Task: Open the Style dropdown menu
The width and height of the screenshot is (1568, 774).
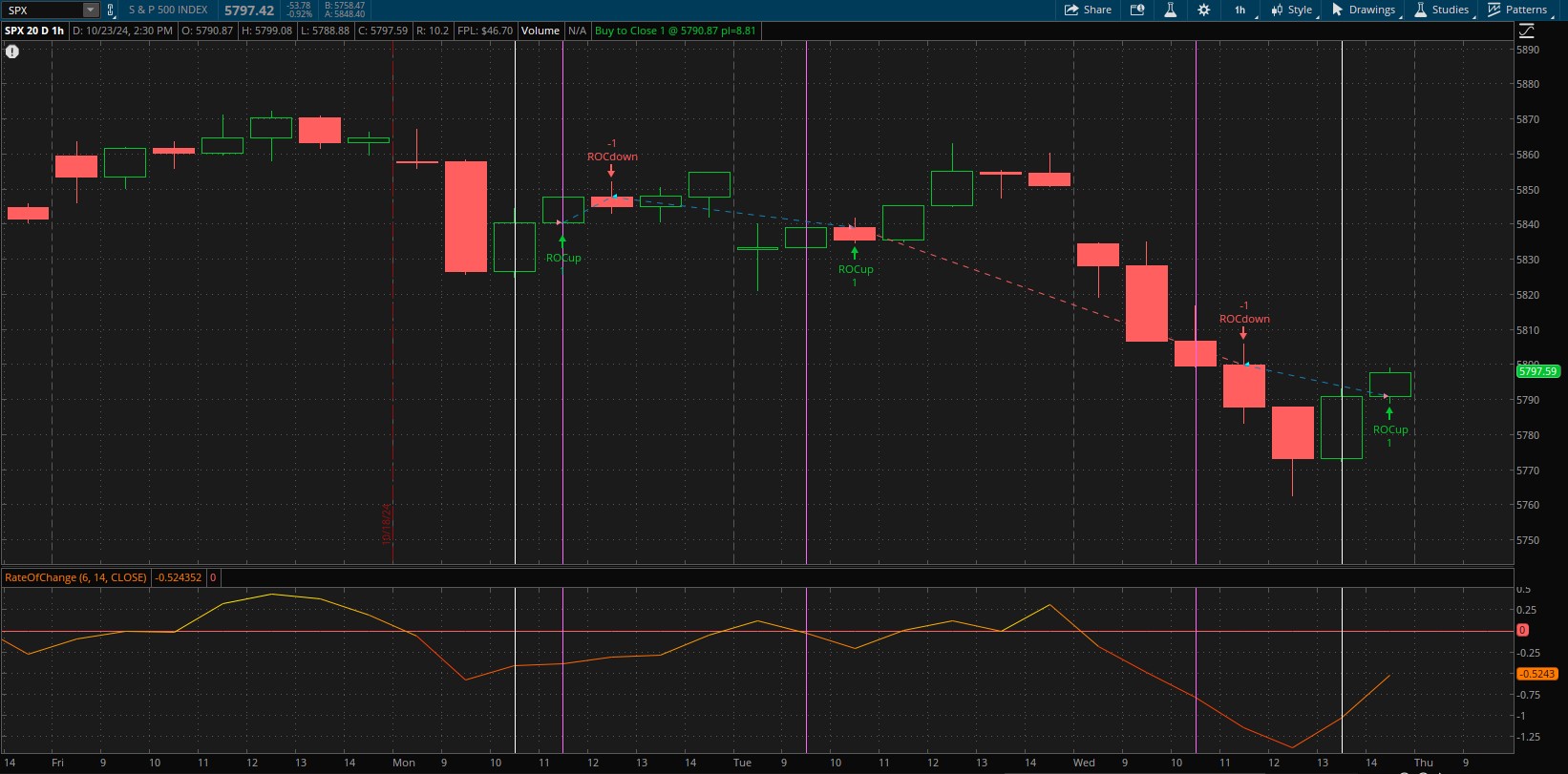Action: coord(1292,10)
